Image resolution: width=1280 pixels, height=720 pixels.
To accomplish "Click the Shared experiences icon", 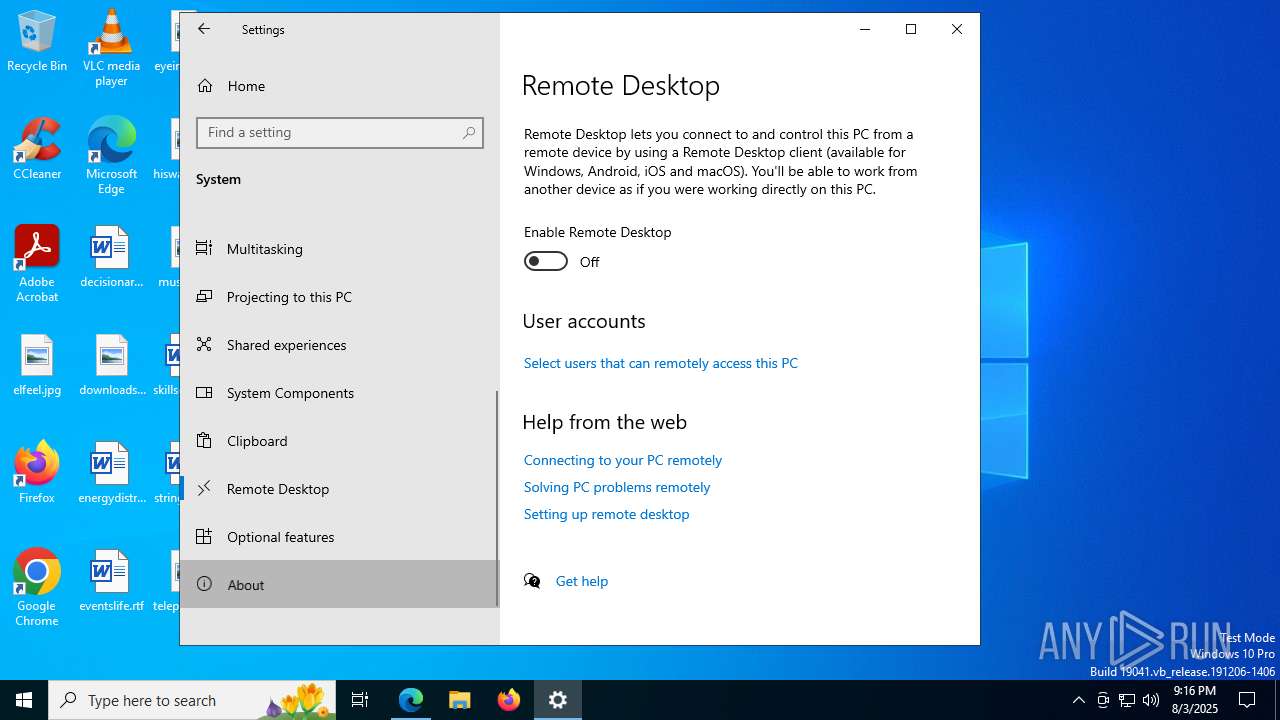I will (204, 344).
